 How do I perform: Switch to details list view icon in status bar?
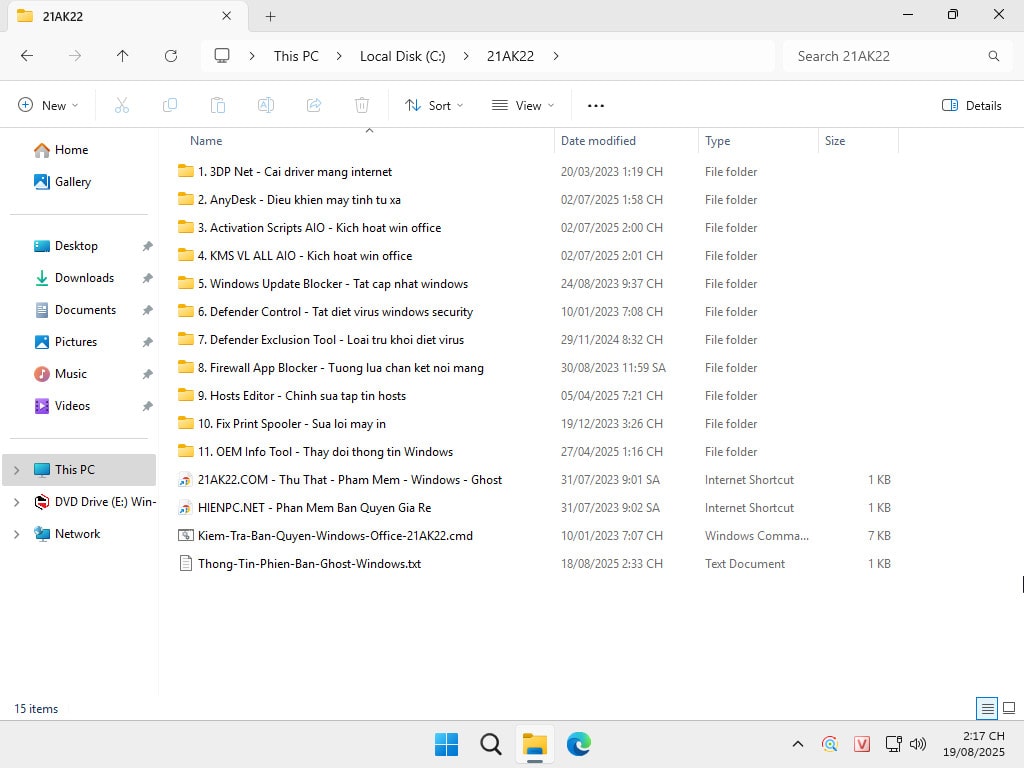(x=987, y=708)
